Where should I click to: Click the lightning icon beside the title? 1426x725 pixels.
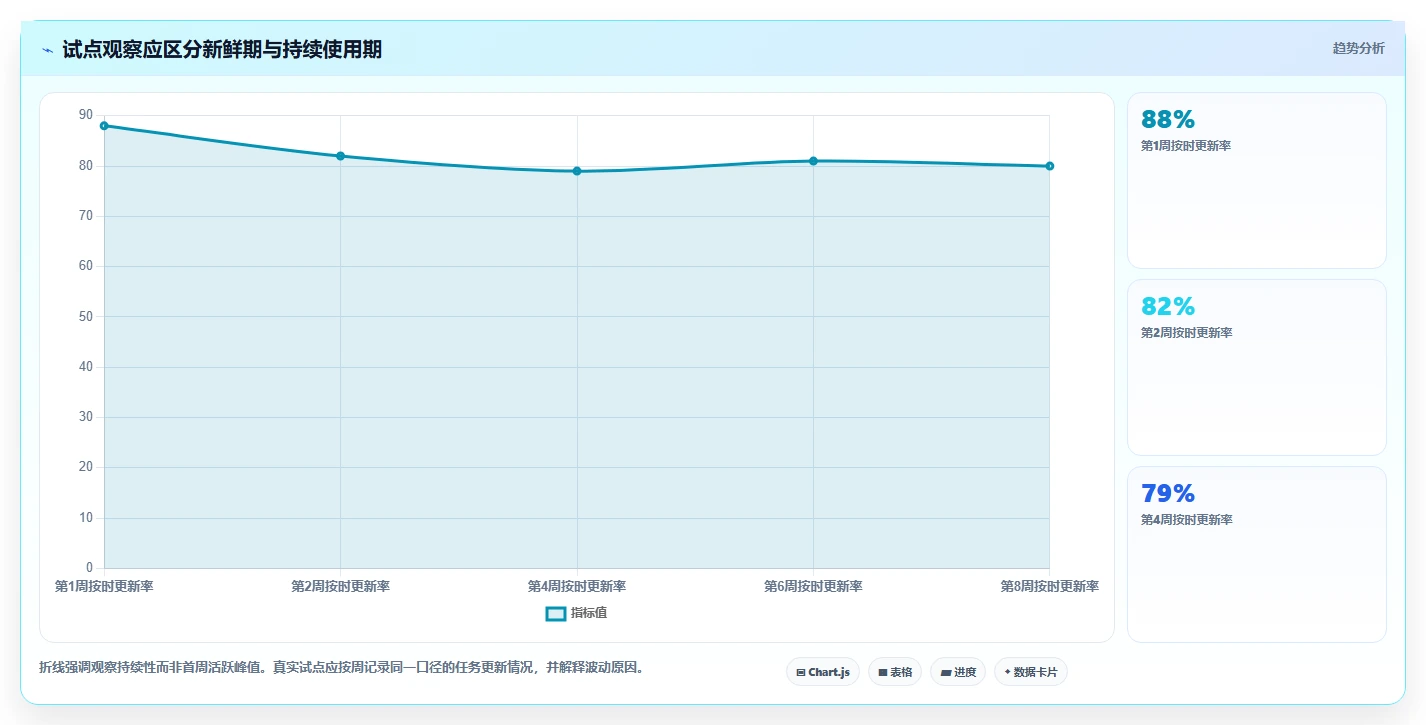coord(47,50)
